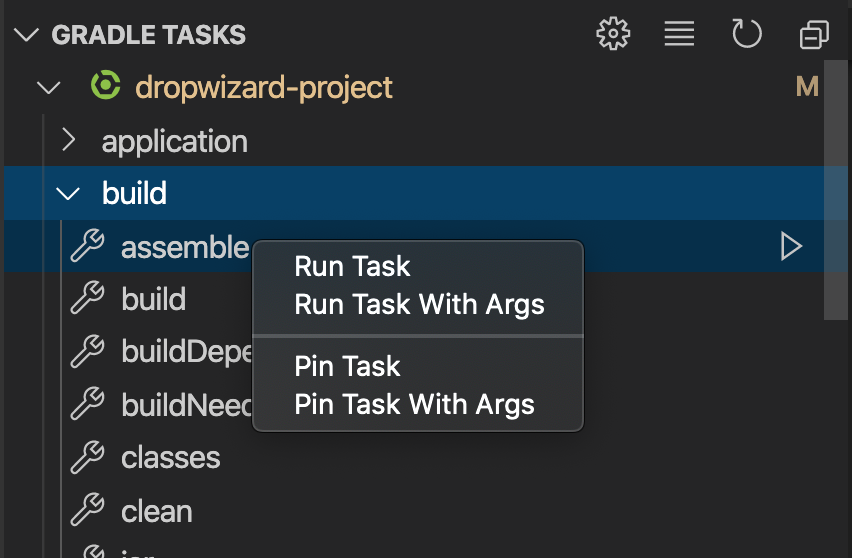852x558 pixels.
Task: Click wrench icon next to assemble
Action: click(87, 246)
